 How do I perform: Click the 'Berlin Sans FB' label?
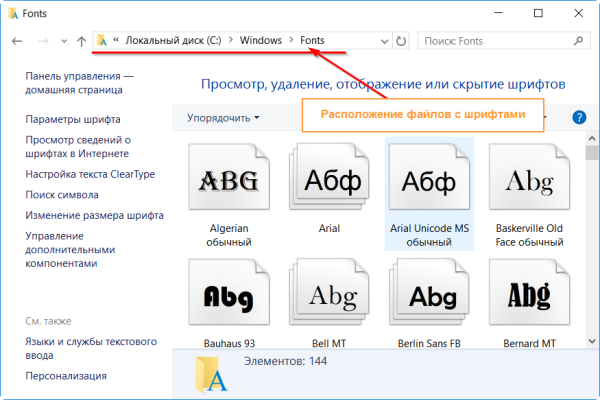[x=429, y=343]
